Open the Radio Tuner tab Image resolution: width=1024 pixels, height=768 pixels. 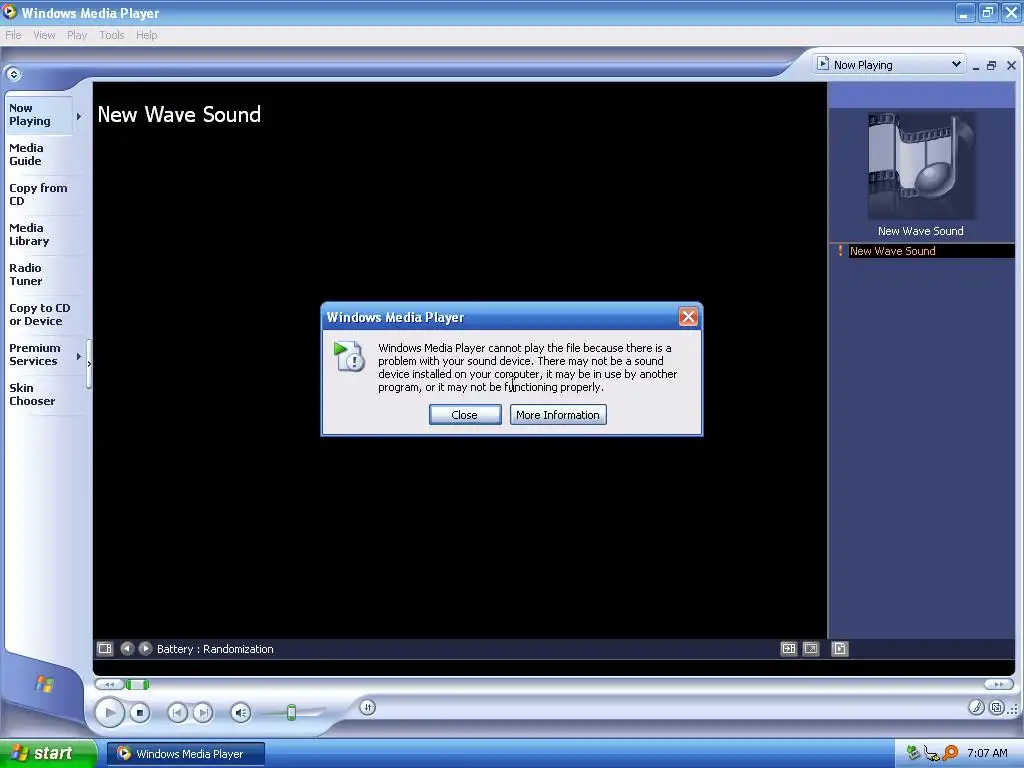pos(43,274)
